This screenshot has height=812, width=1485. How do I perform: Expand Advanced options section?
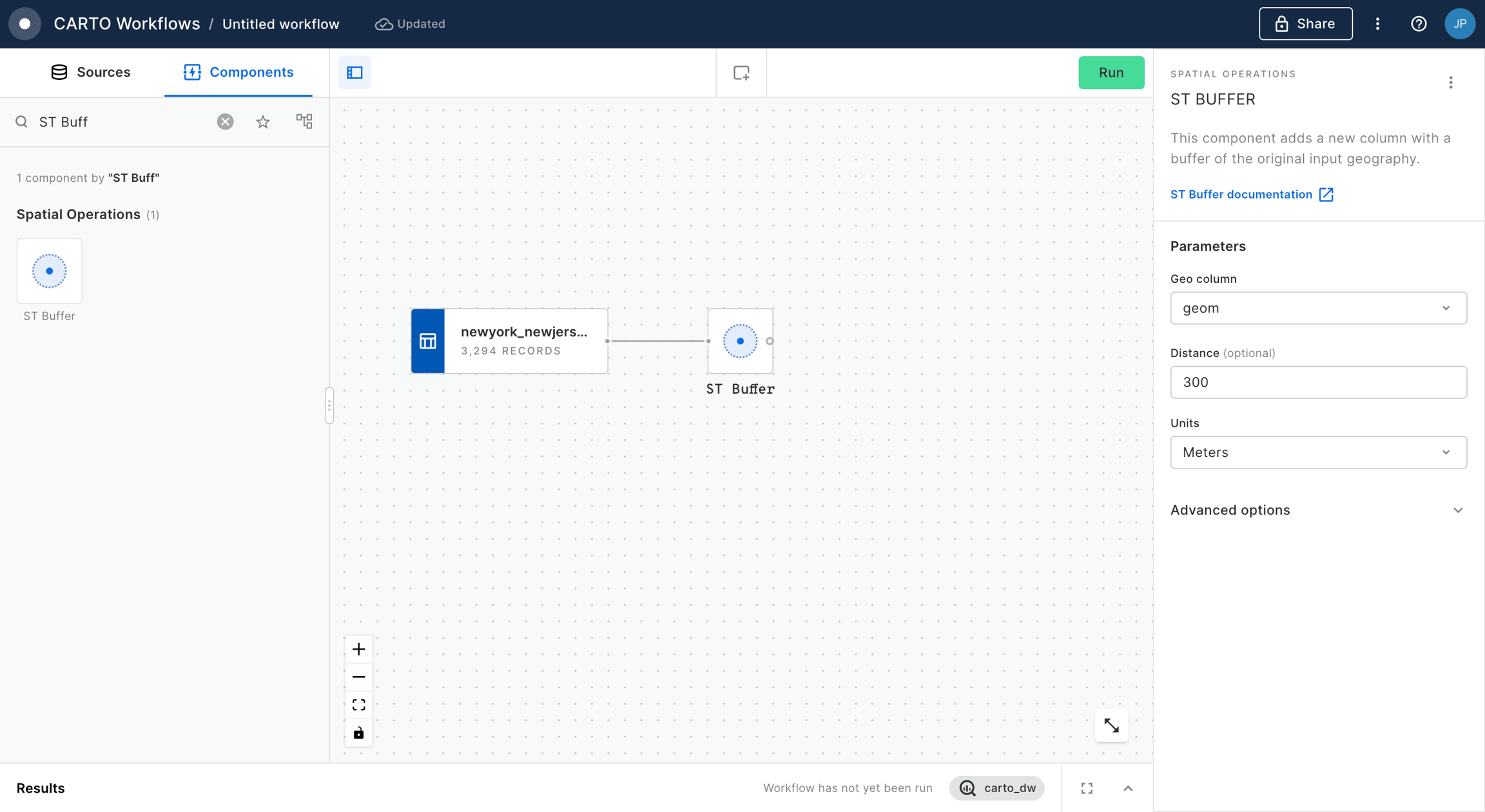point(1318,510)
